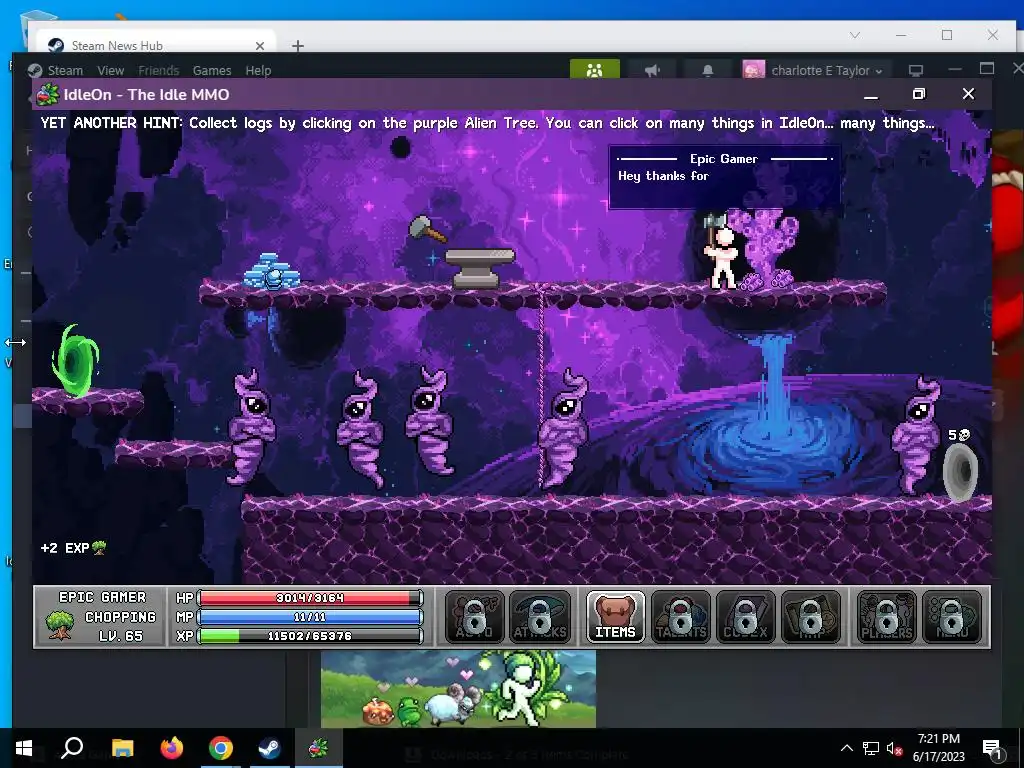Restore the IdleOn game window size
This screenshot has height=768, width=1024.
[x=919, y=94]
